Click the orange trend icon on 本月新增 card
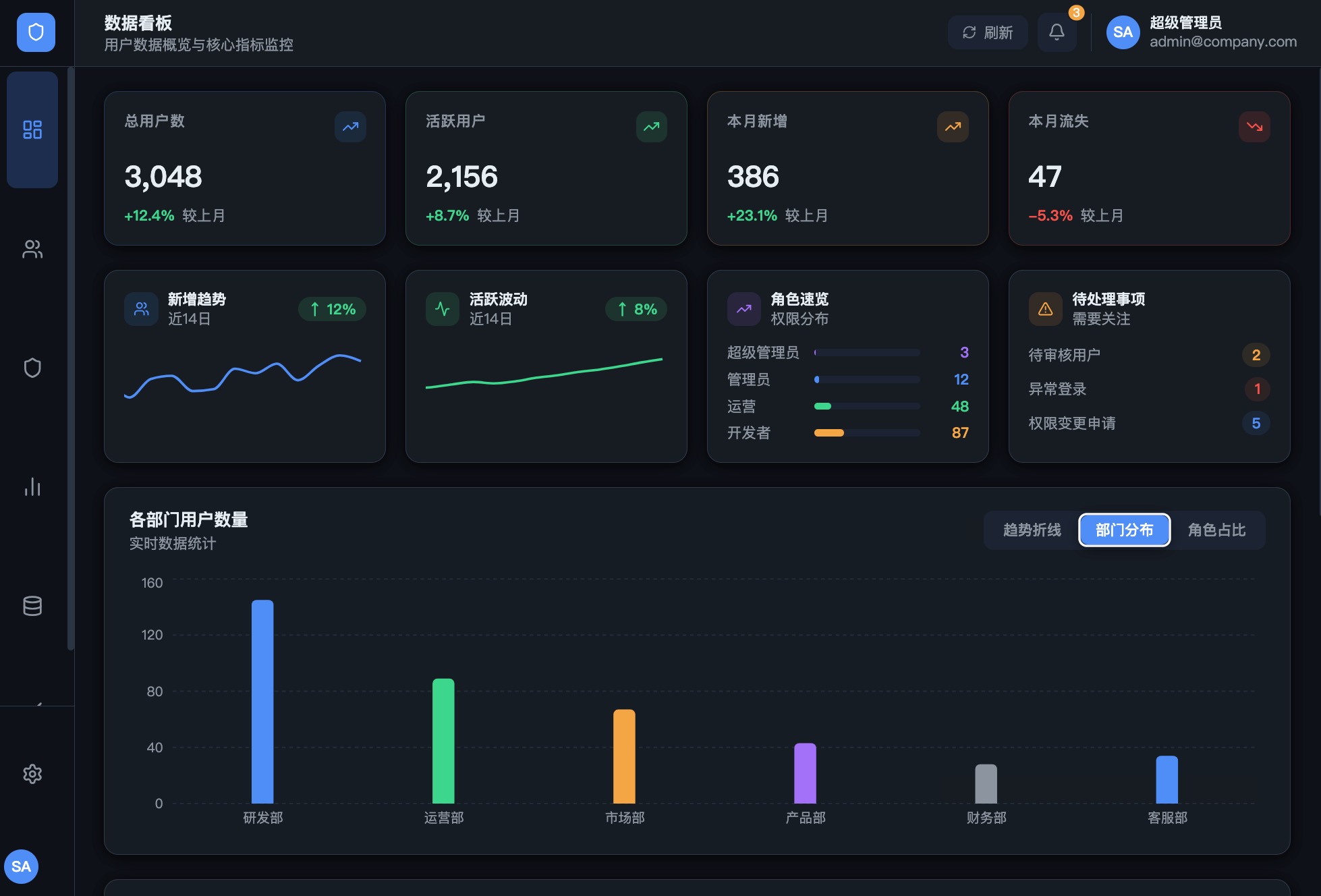The width and height of the screenshot is (1321, 896). pyautogui.click(x=953, y=127)
